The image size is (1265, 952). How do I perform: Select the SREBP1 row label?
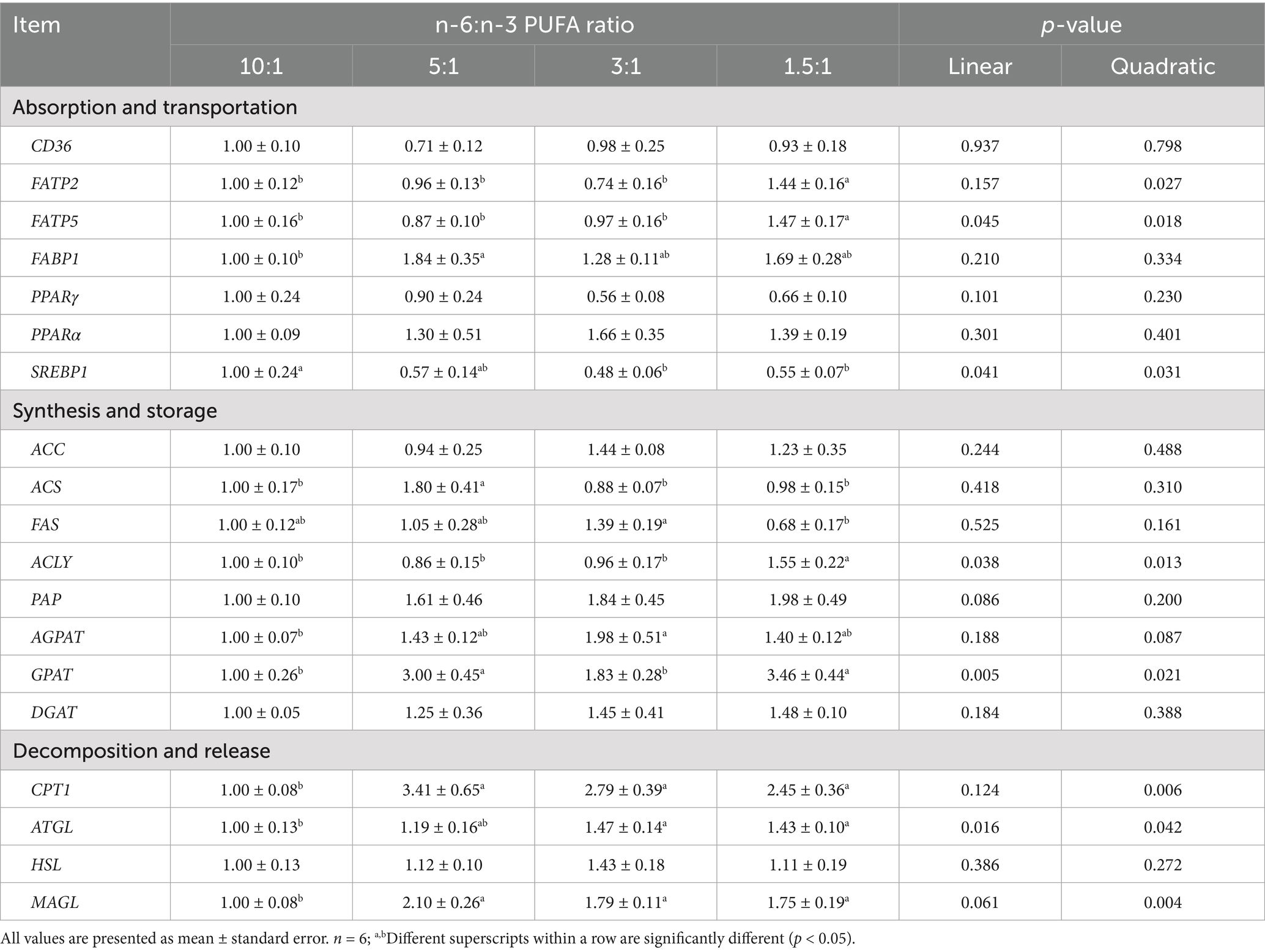coord(59,372)
